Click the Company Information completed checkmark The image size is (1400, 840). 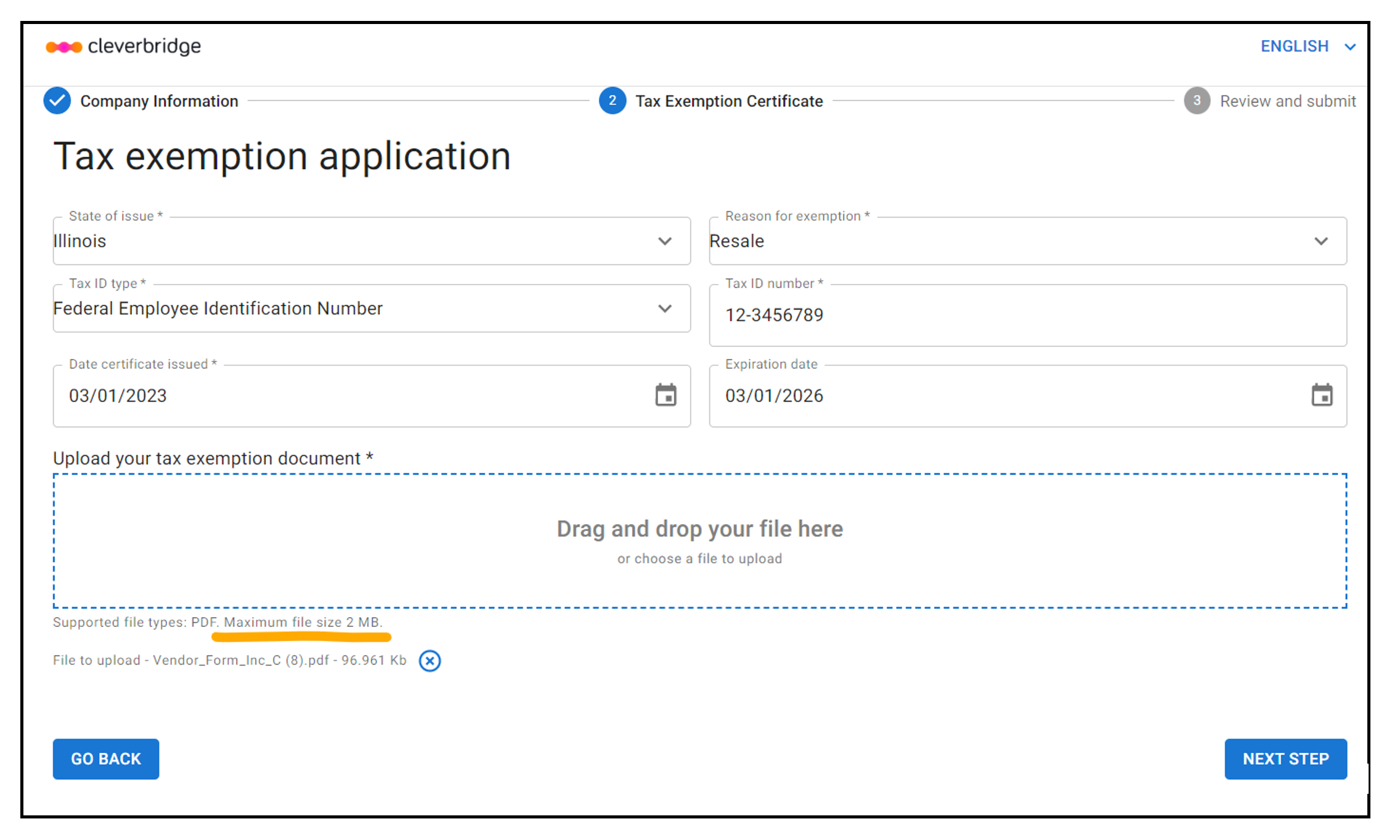click(57, 100)
